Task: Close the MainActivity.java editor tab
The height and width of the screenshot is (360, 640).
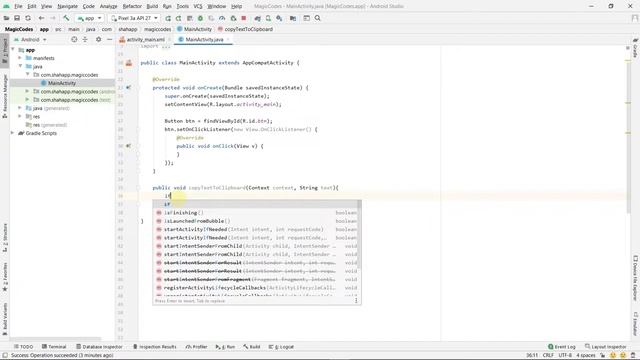Action: tap(228, 40)
